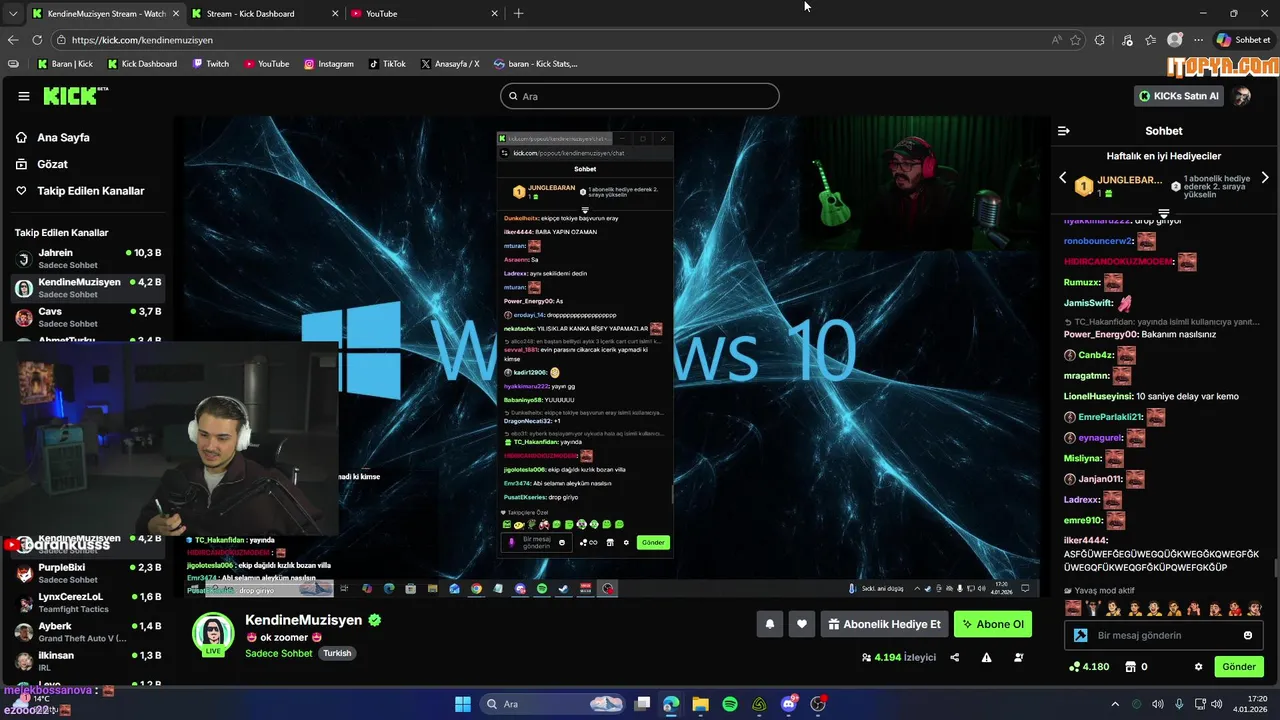1280x720 pixels.
Task: Click KICKs Satın Al button
Action: (1179, 96)
